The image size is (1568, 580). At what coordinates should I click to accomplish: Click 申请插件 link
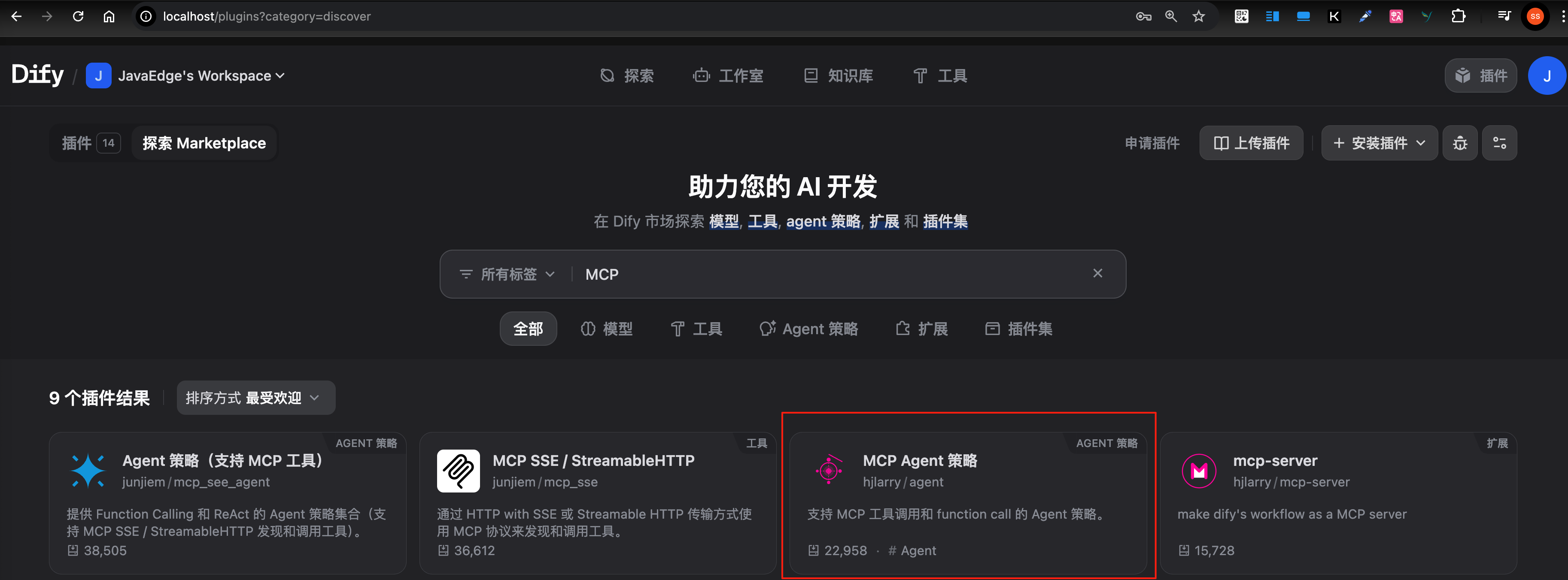coord(1152,143)
